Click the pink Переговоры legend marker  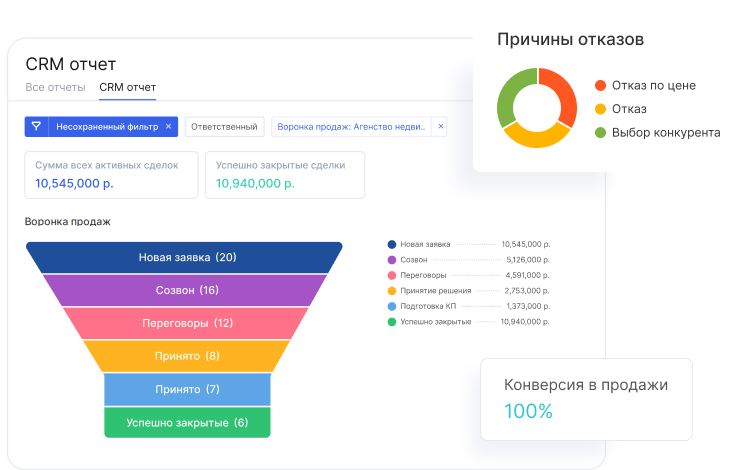click(x=391, y=275)
